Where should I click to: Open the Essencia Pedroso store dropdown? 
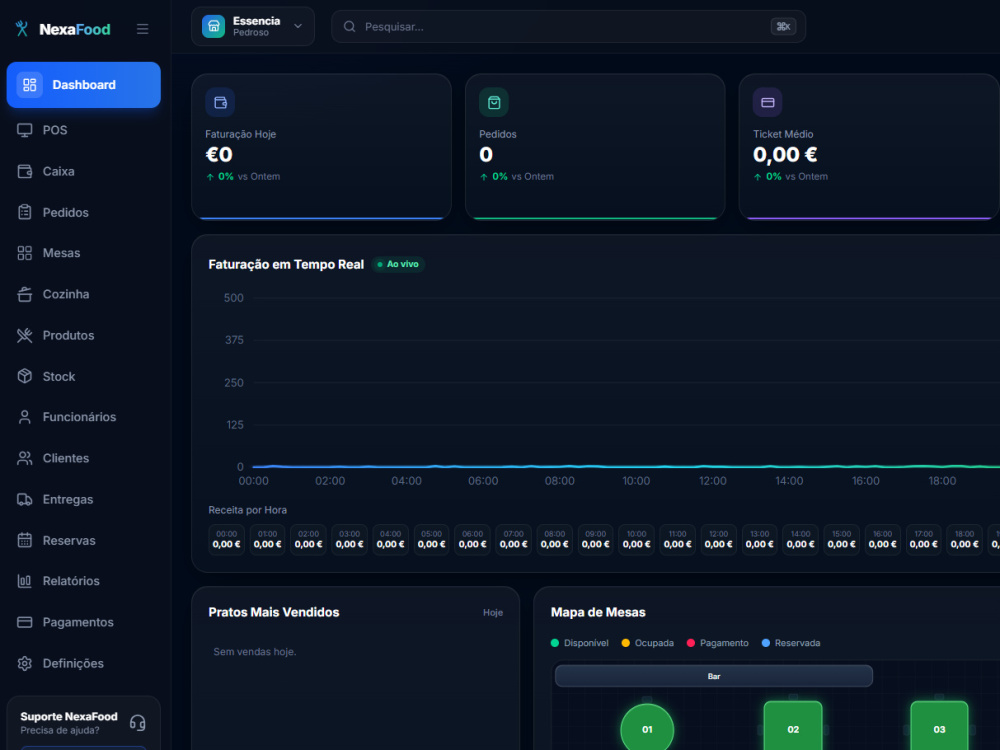253,27
